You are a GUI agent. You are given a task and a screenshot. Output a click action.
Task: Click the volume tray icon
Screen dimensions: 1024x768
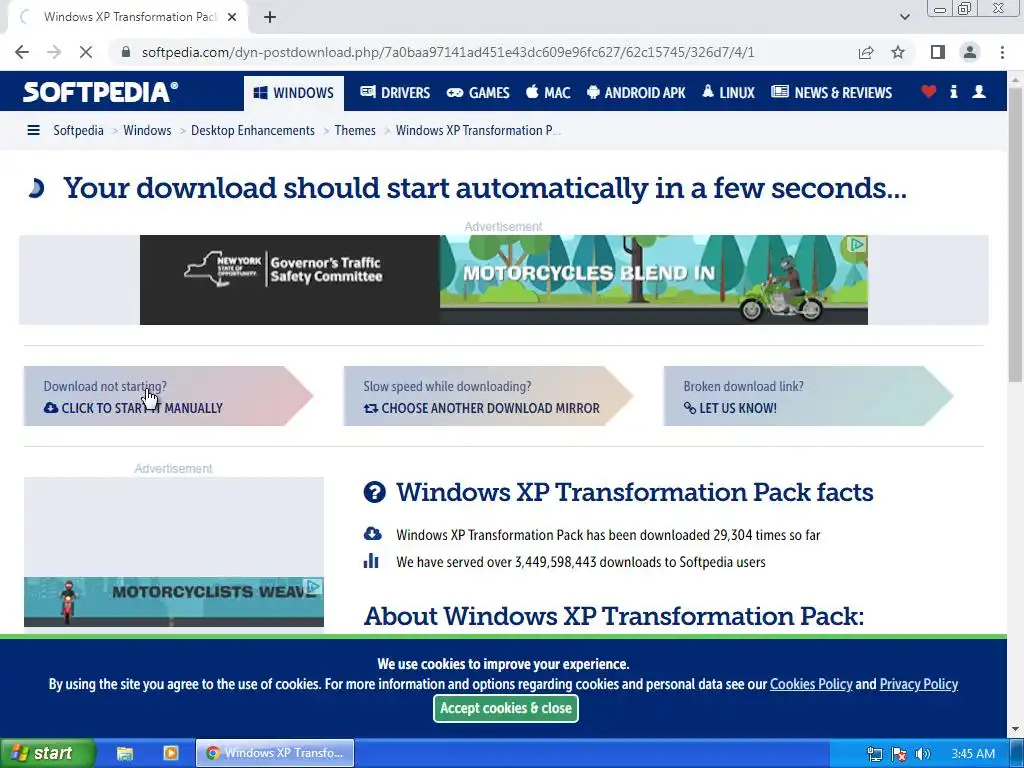pos(922,754)
